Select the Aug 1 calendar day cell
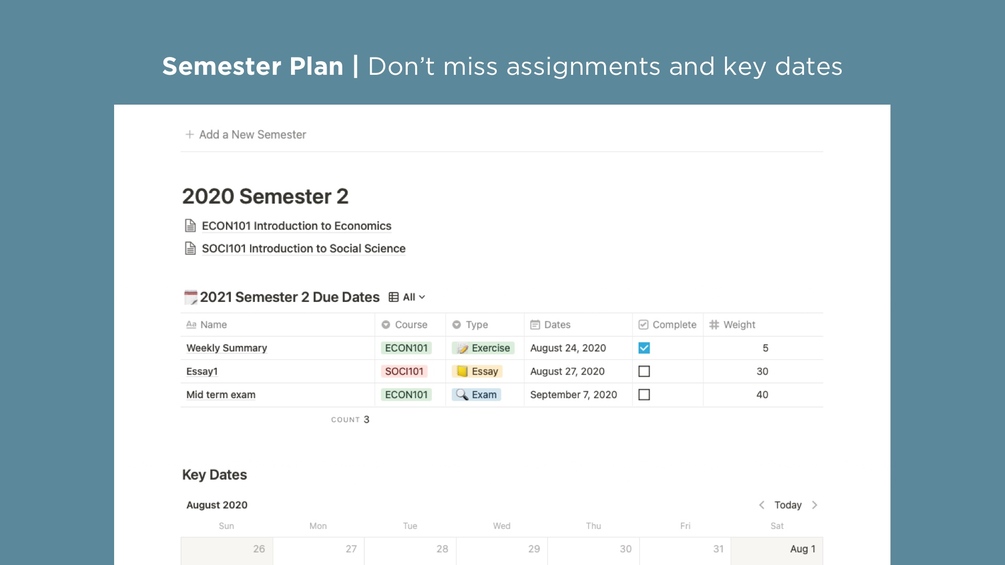Screen dimensions: 1005x565 tap(777, 549)
